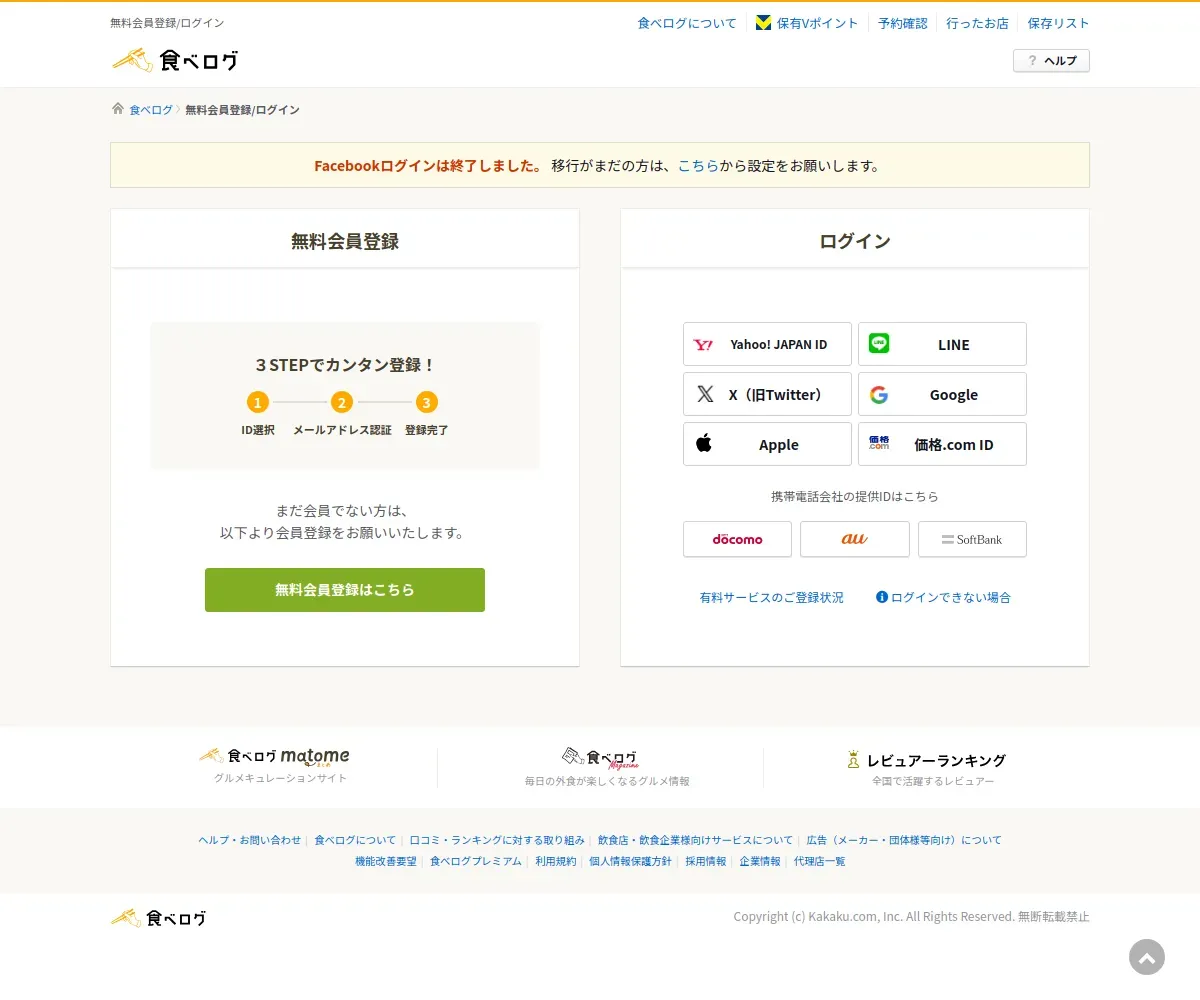
Task: Open the ヘルプ button in the header
Action: (1051, 61)
